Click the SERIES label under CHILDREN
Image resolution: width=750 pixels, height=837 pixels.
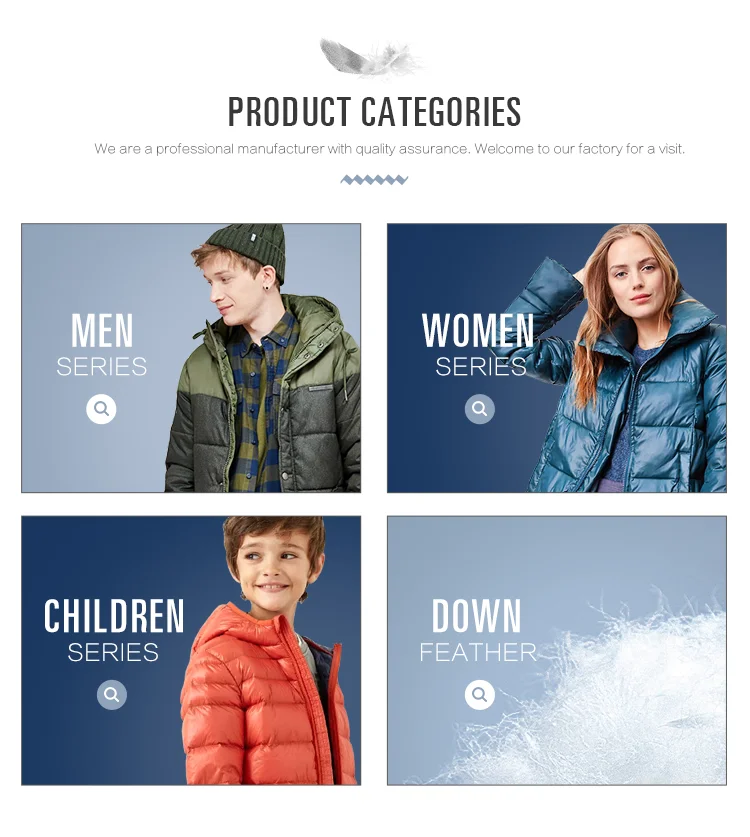coord(113,652)
